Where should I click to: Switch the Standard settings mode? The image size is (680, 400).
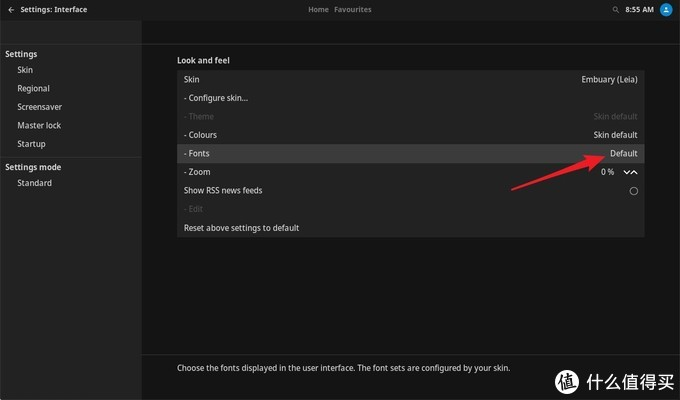pos(34,183)
